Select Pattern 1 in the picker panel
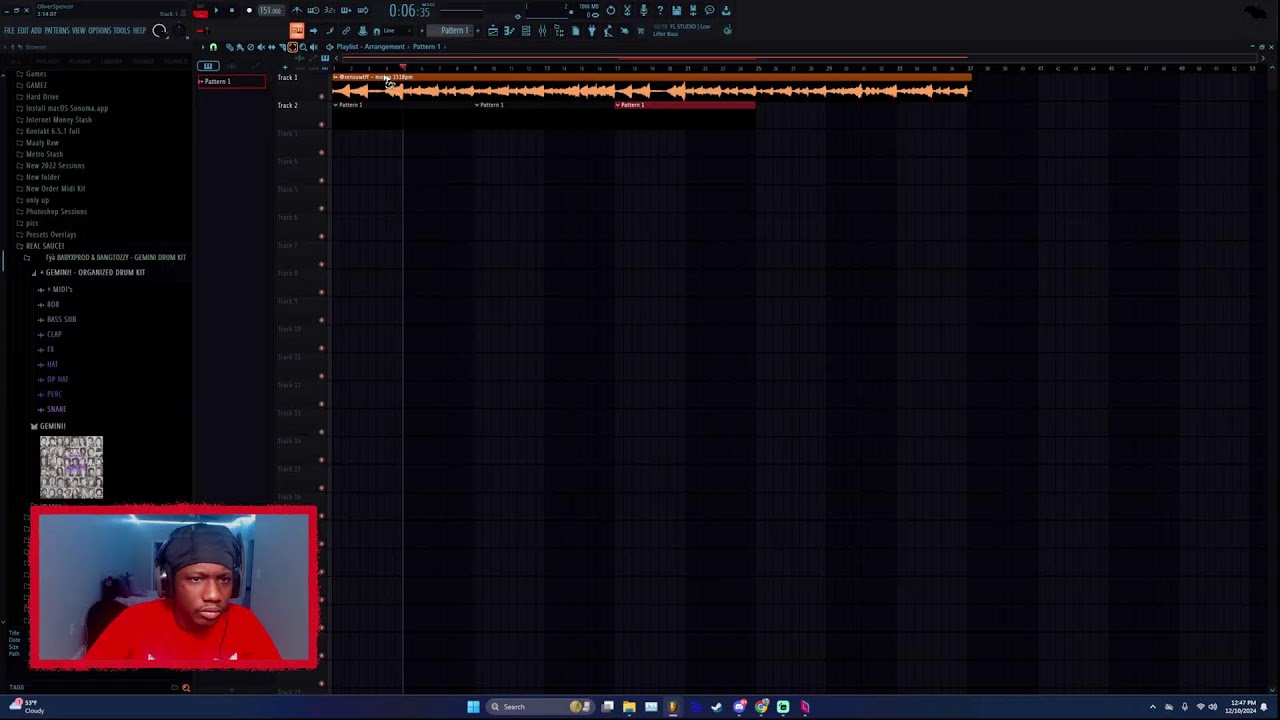Viewport: 1280px width, 720px height. pyautogui.click(x=231, y=81)
